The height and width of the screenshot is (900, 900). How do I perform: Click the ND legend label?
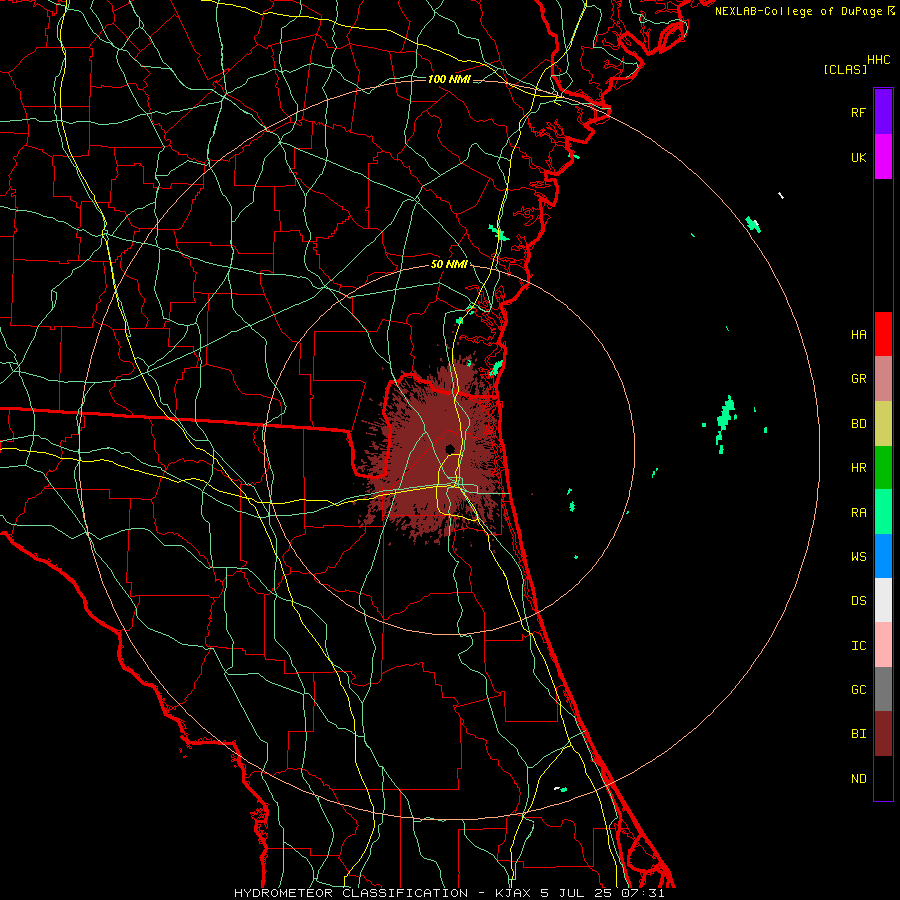pos(858,779)
